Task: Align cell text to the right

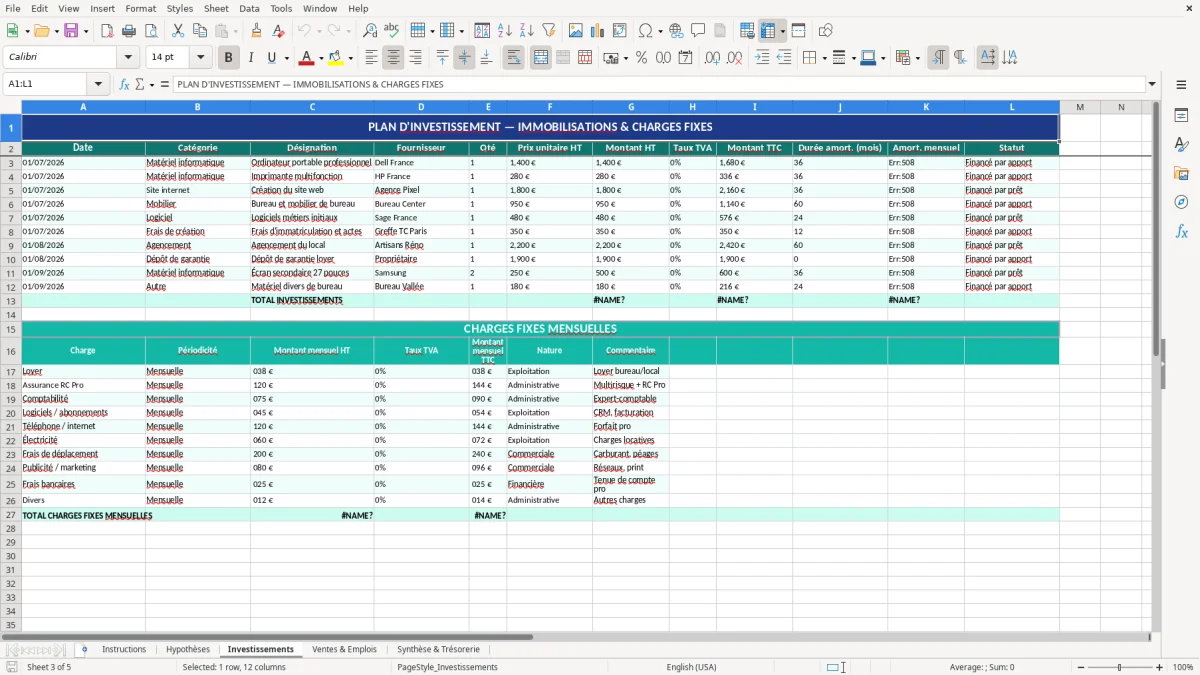Action: pyautogui.click(x=415, y=58)
